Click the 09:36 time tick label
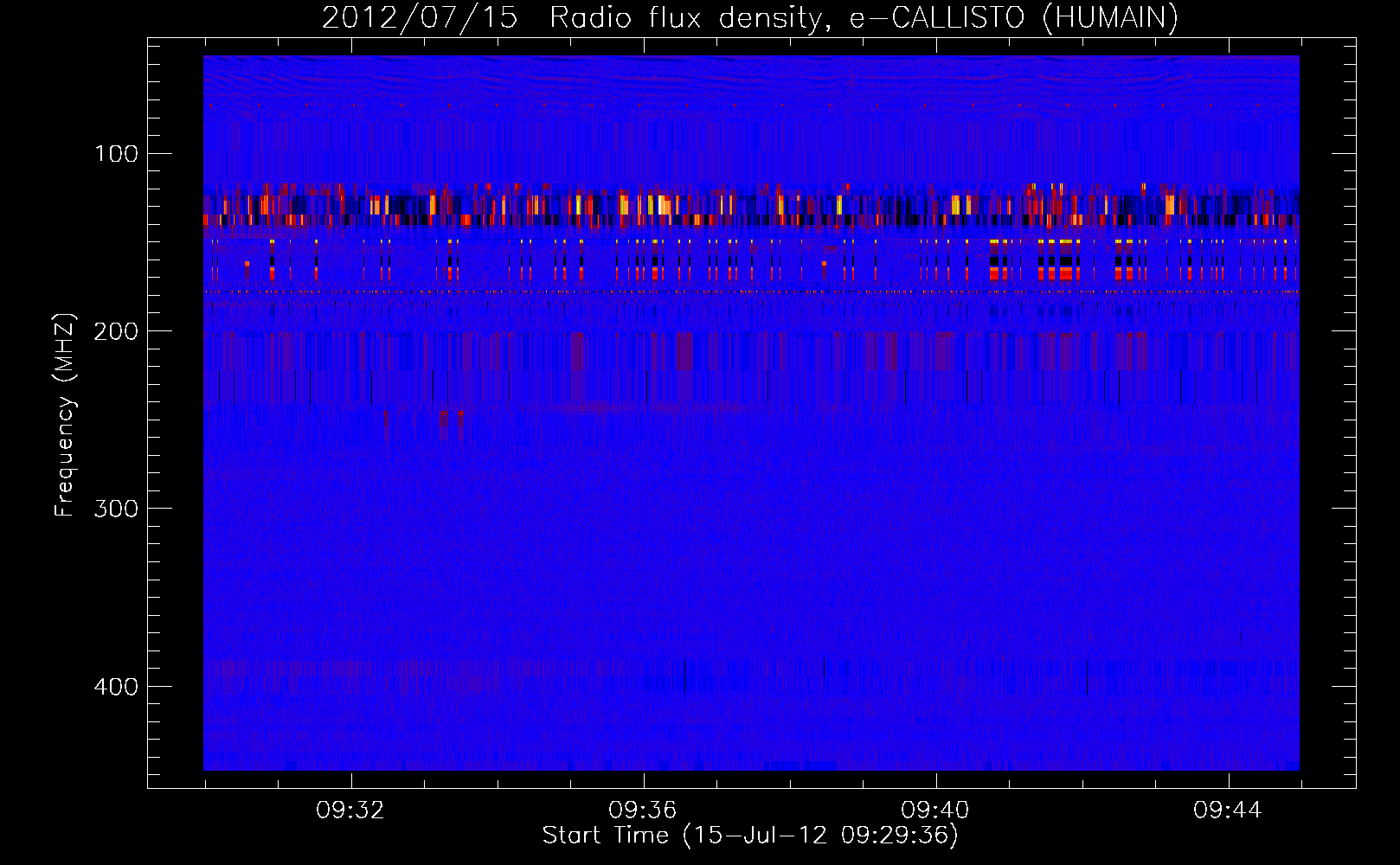Screen dimensions: 1400x865 point(643,811)
